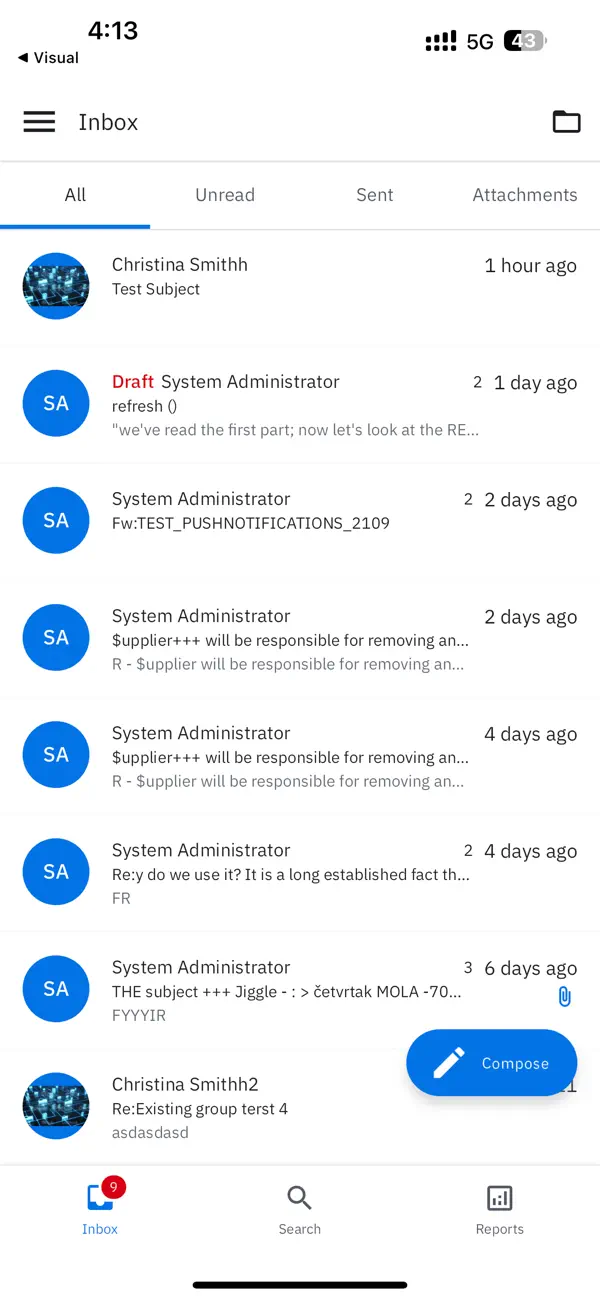
Task: Tap the SA avatar of the Draft email
Action: tap(56, 403)
